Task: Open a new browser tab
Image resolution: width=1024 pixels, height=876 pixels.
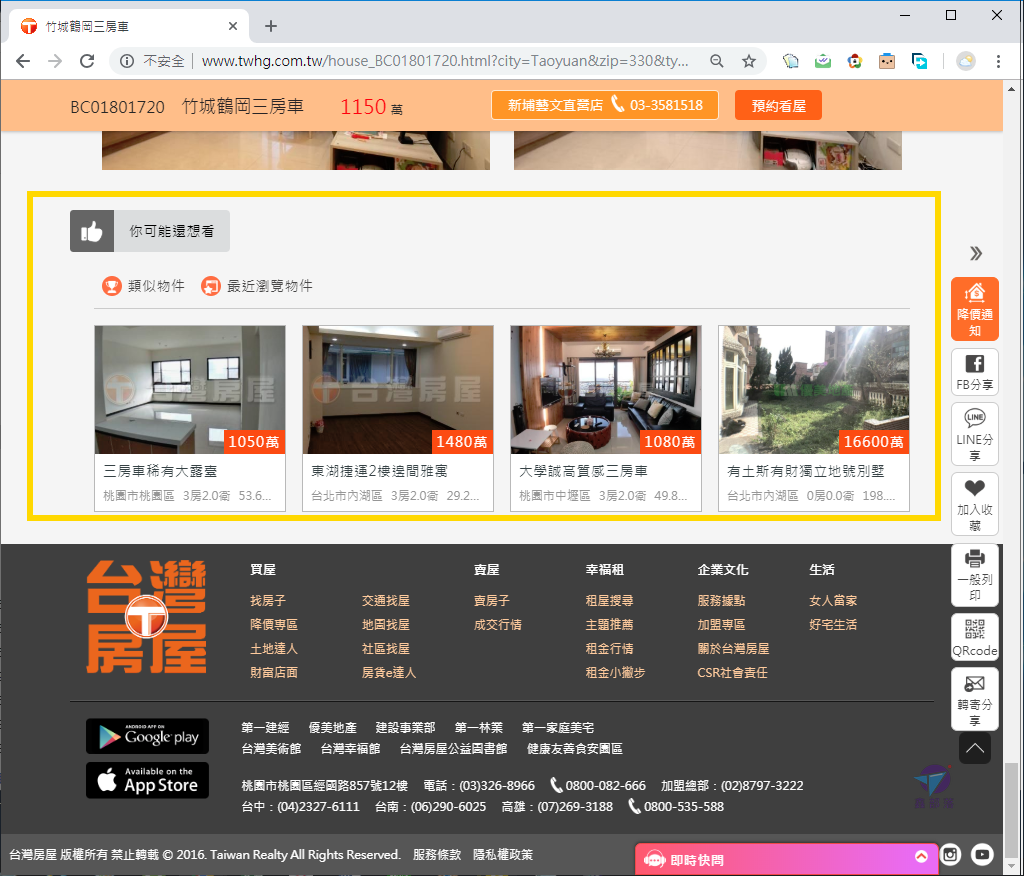Action: coord(271,26)
